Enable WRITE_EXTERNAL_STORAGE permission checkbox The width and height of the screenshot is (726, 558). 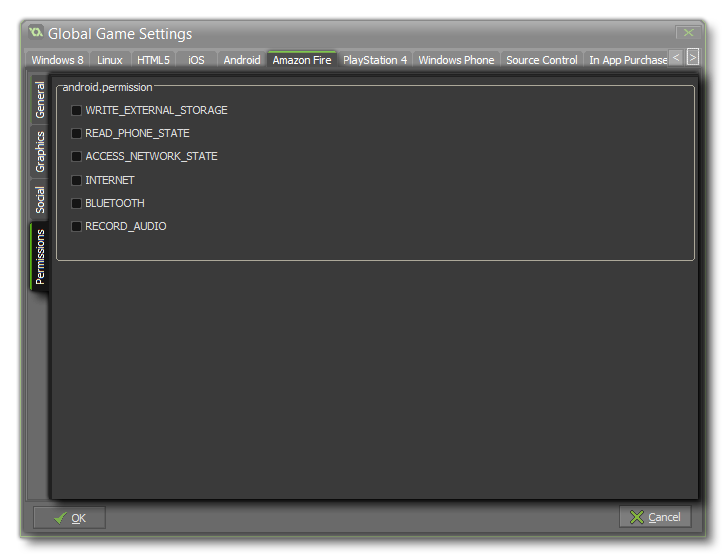pyautogui.click(x=76, y=111)
